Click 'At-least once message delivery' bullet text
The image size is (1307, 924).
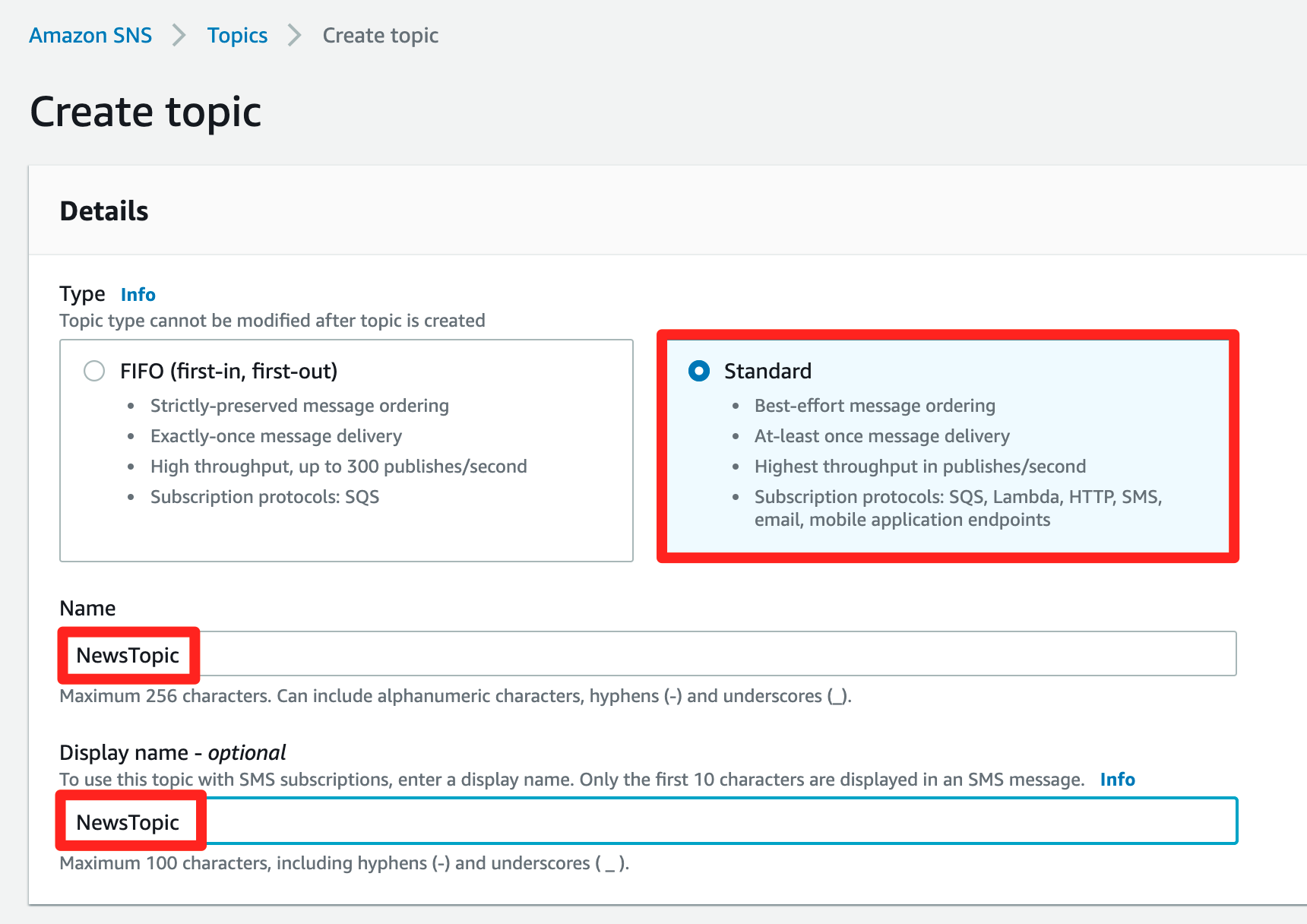click(882, 436)
